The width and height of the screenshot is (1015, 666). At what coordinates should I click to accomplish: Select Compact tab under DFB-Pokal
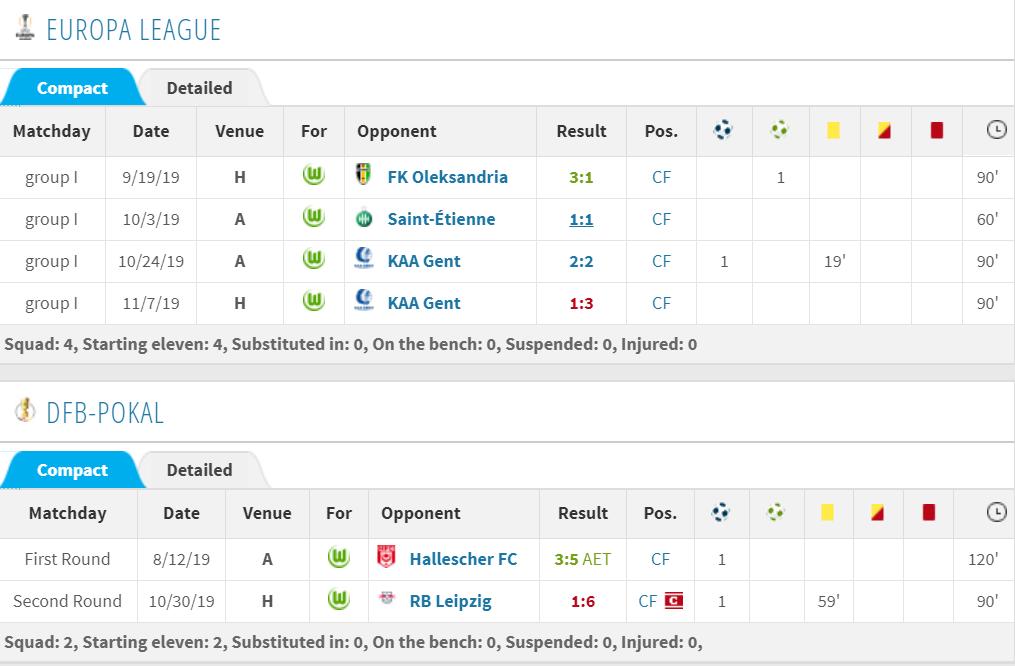[x=71, y=470]
